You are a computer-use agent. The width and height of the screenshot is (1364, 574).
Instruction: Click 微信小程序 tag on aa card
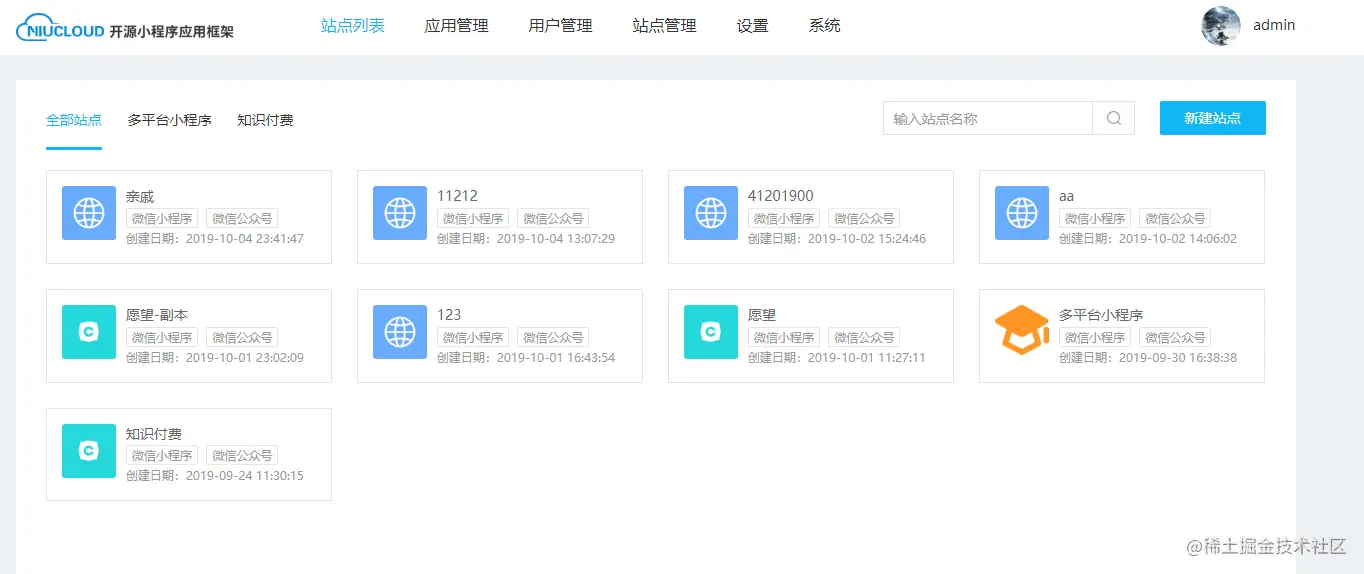[x=1095, y=218]
